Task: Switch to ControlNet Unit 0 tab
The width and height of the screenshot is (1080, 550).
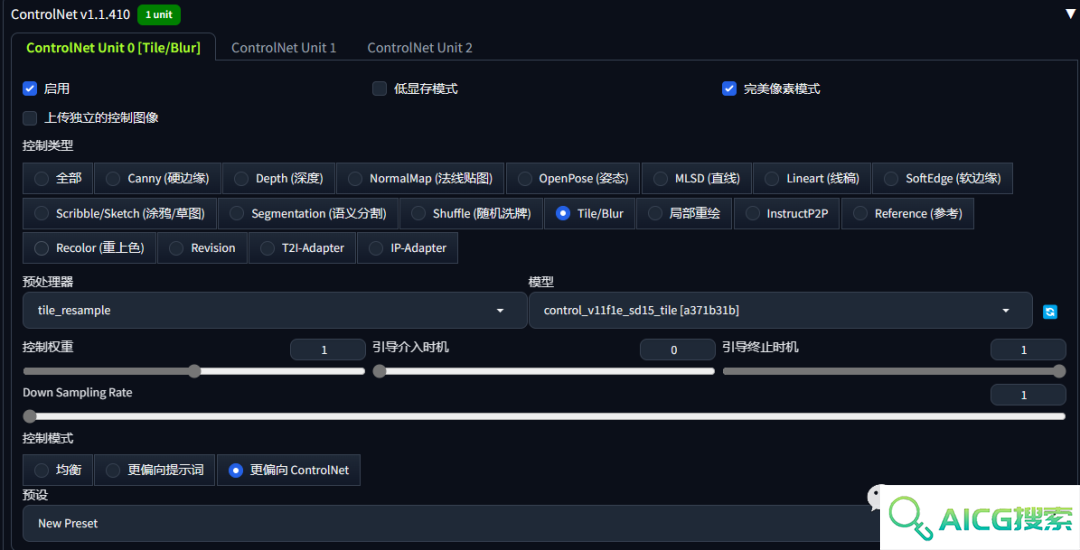Action: pyautogui.click(x=114, y=47)
